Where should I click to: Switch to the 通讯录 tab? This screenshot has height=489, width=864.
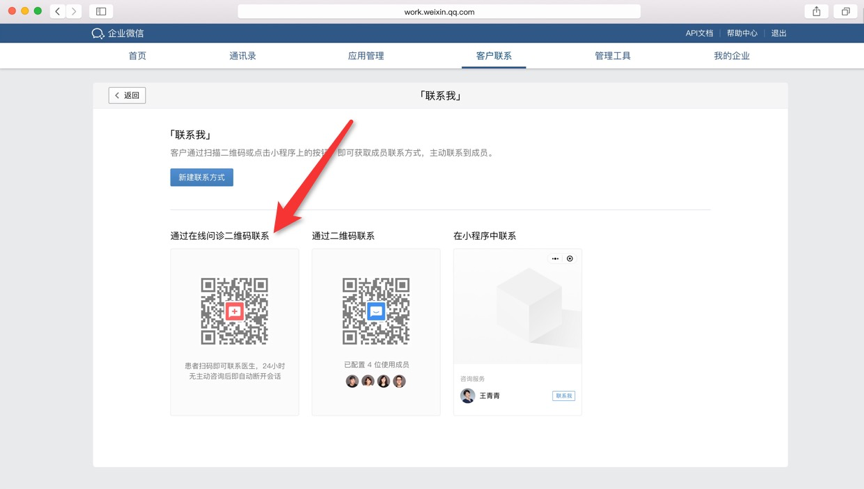pyautogui.click(x=242, y=56)
